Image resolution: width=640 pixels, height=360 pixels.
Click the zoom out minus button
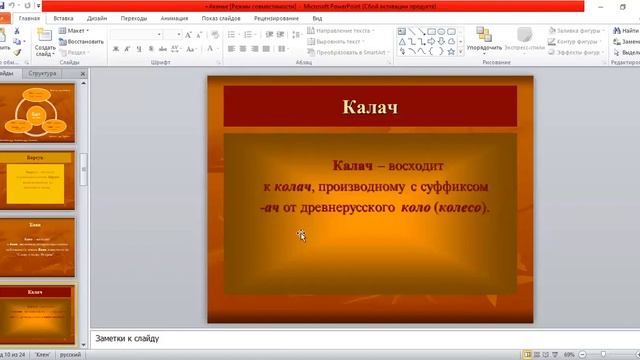point(582,355)
